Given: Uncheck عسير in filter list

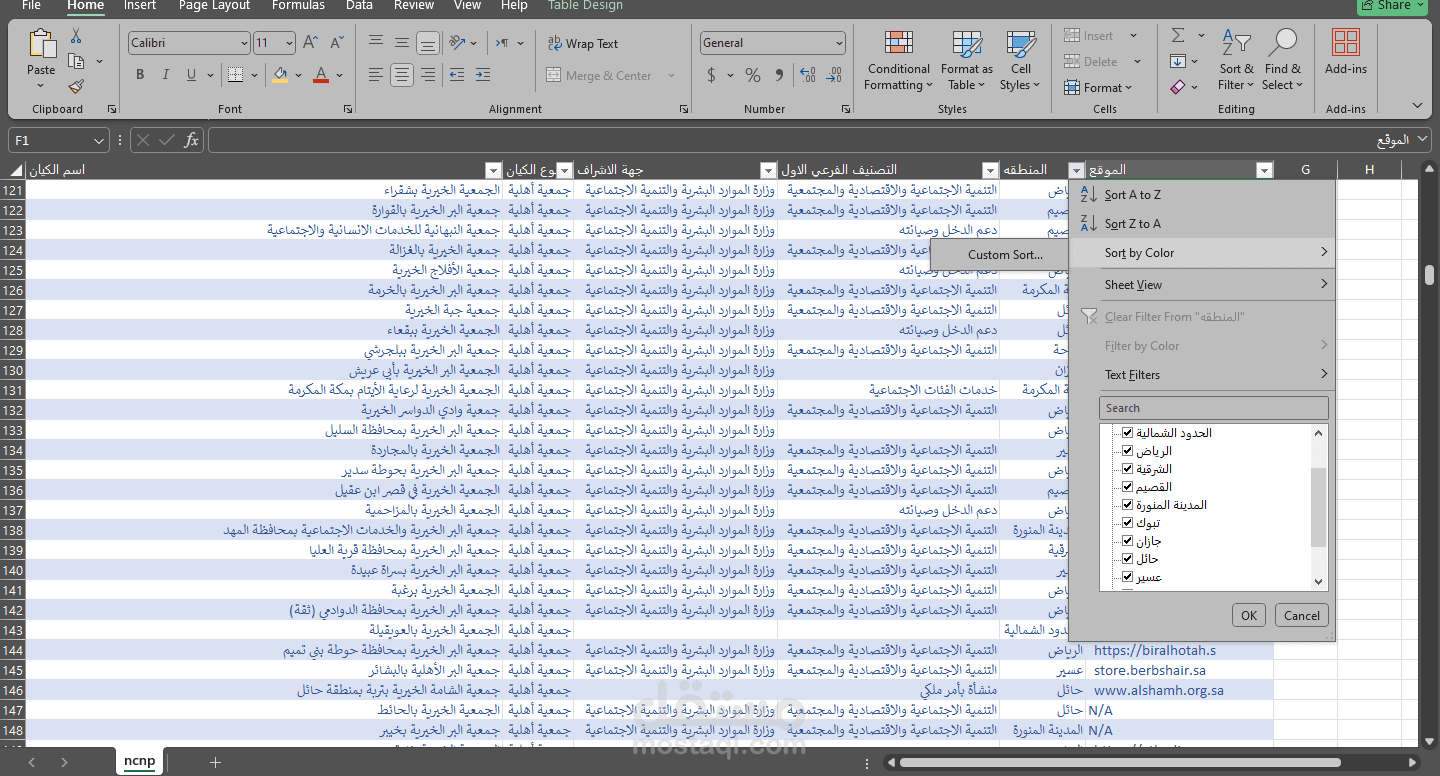Looking at the screenshot, I should 1128,577.
